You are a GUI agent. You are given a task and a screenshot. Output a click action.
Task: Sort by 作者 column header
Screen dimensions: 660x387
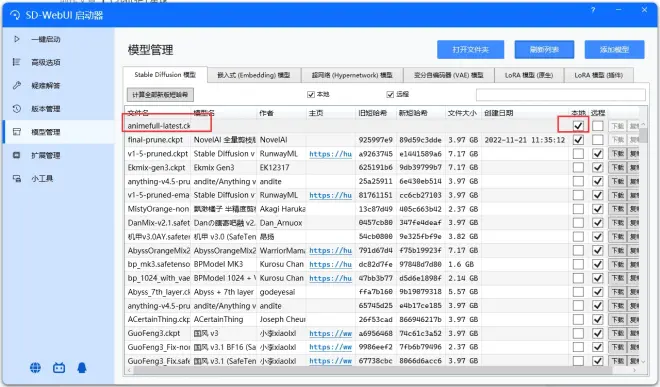[x=282, y=113]
